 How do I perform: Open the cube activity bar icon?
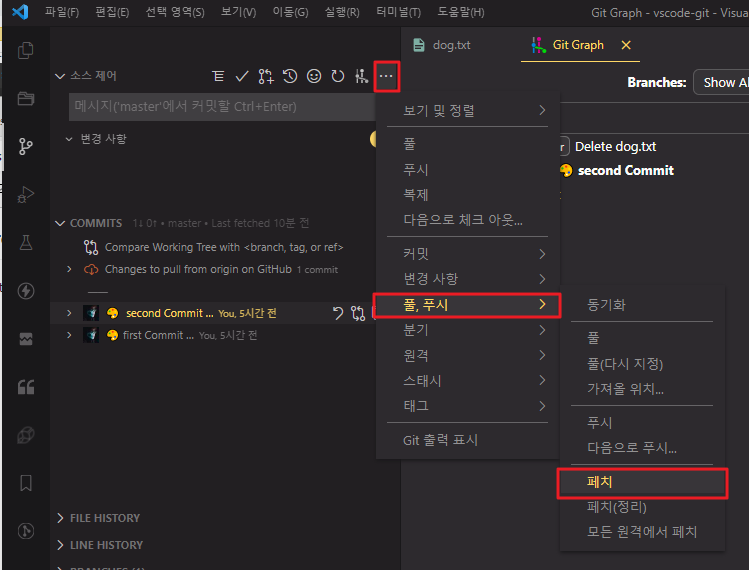click(x=26, y=435)
